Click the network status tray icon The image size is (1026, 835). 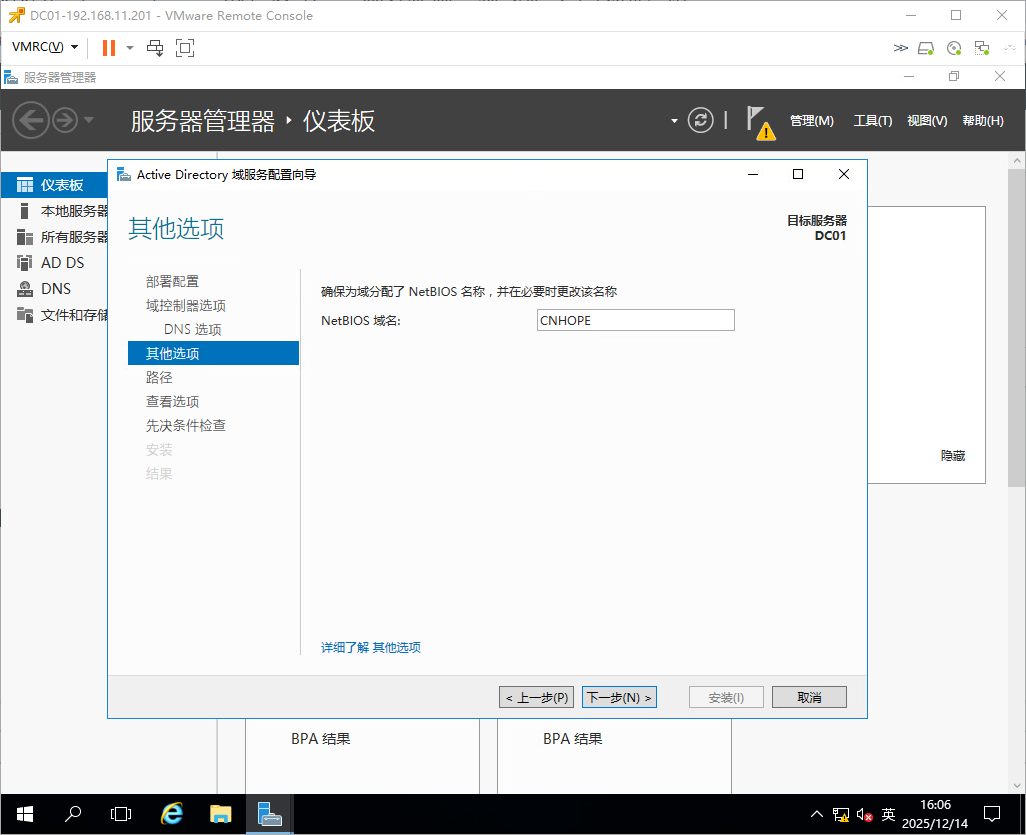841,815
